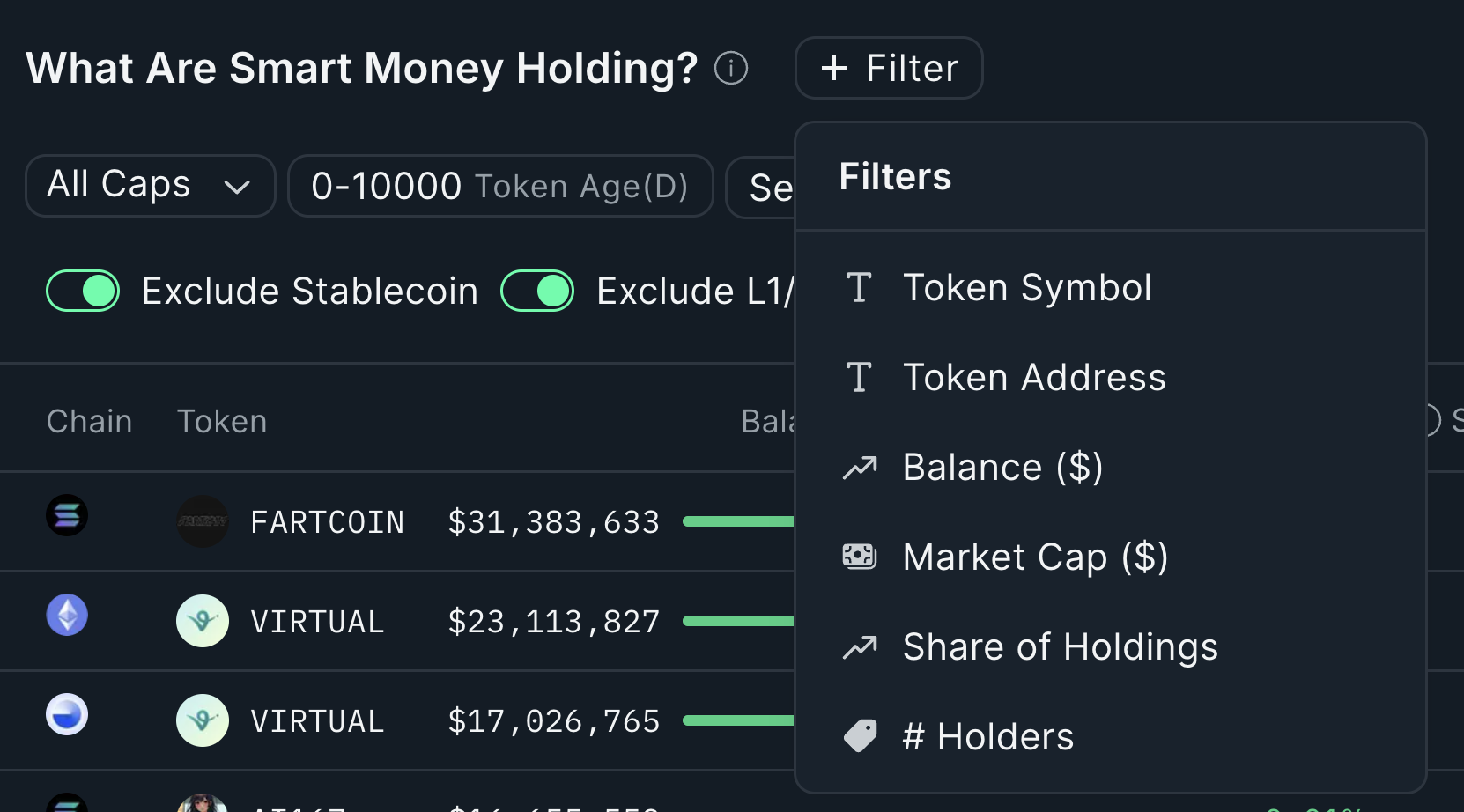This screenshot has width=1464, height=812.
Task: Open the All Caps dropdown
Action: click(151, 186)
